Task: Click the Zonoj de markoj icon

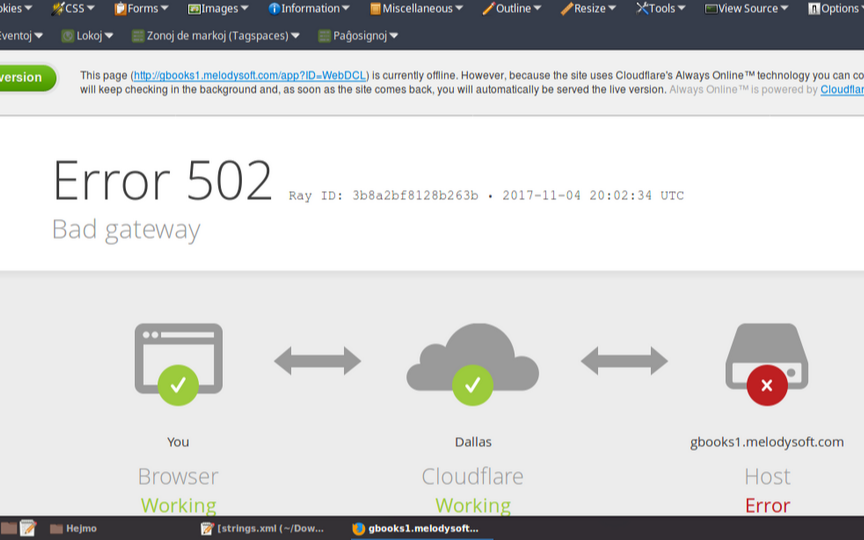Action: click(138, 36)
